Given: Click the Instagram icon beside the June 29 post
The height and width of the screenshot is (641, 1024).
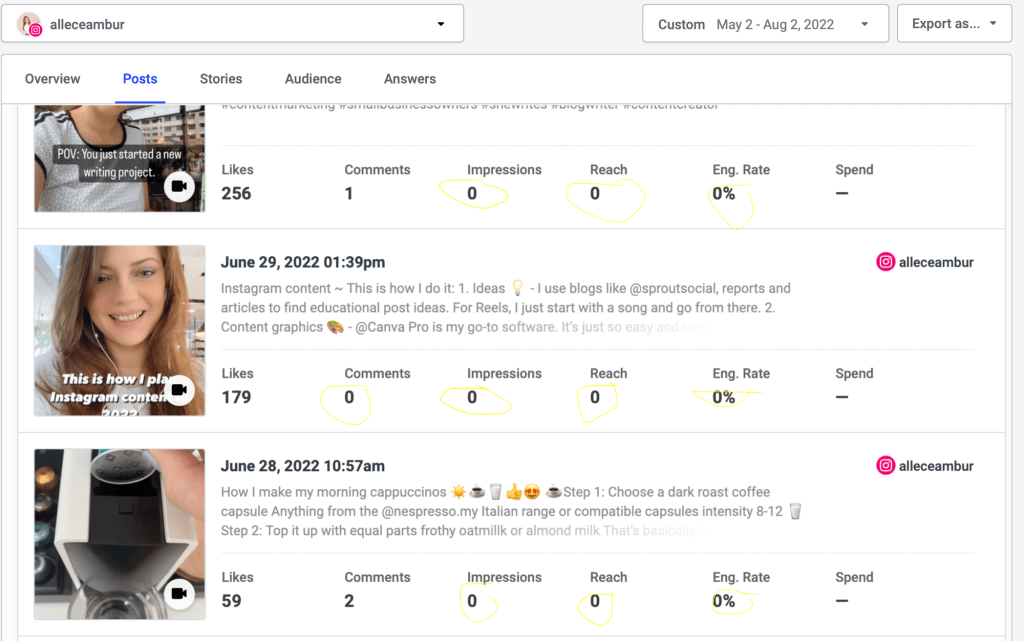Looking at the screenshot, I should tap(886, 262).
